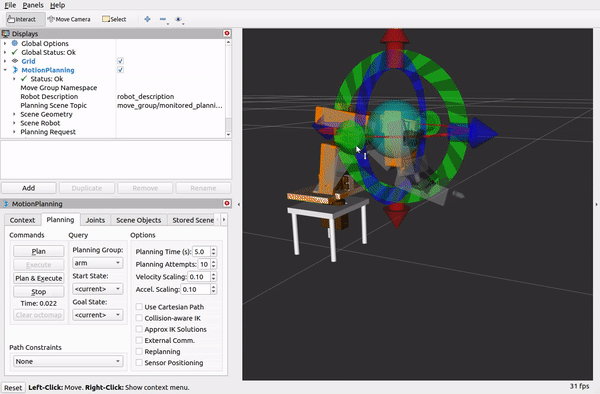
Task: Open the Goal State dropdown
Action: pos(98,315)
